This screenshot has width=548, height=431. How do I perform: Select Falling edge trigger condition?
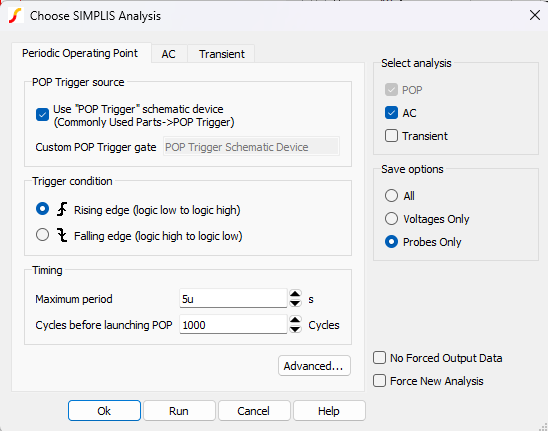42,235
